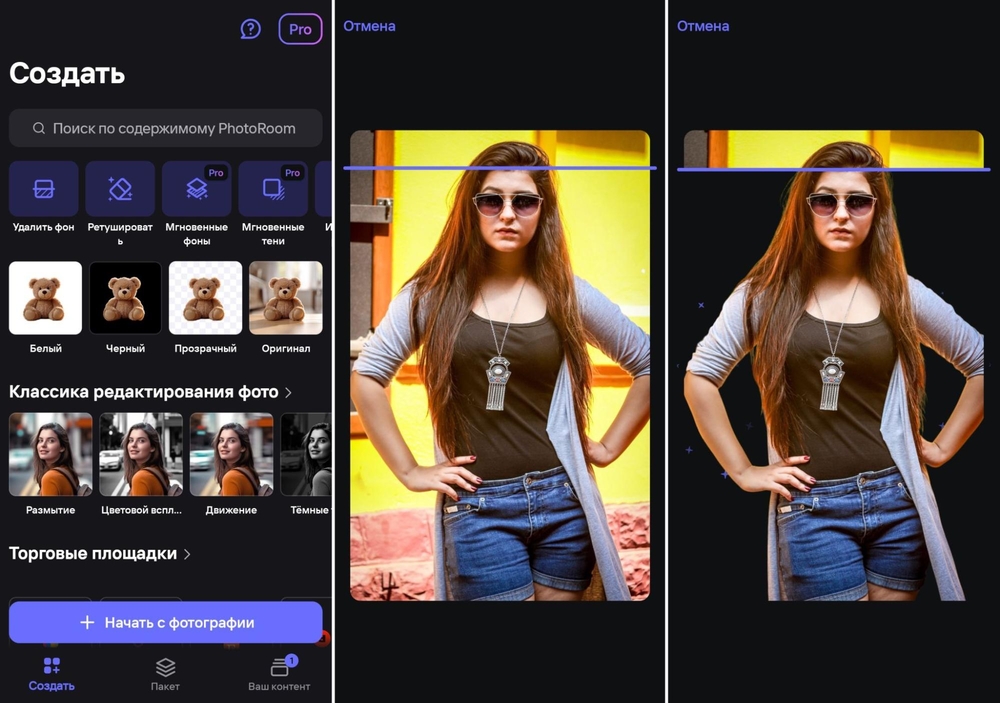Choose the Instant Backgrounds tool

[x=197, y=188]
